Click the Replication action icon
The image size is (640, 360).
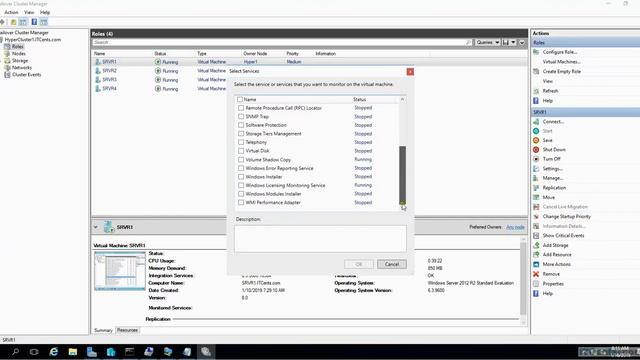tap(536, 188)
